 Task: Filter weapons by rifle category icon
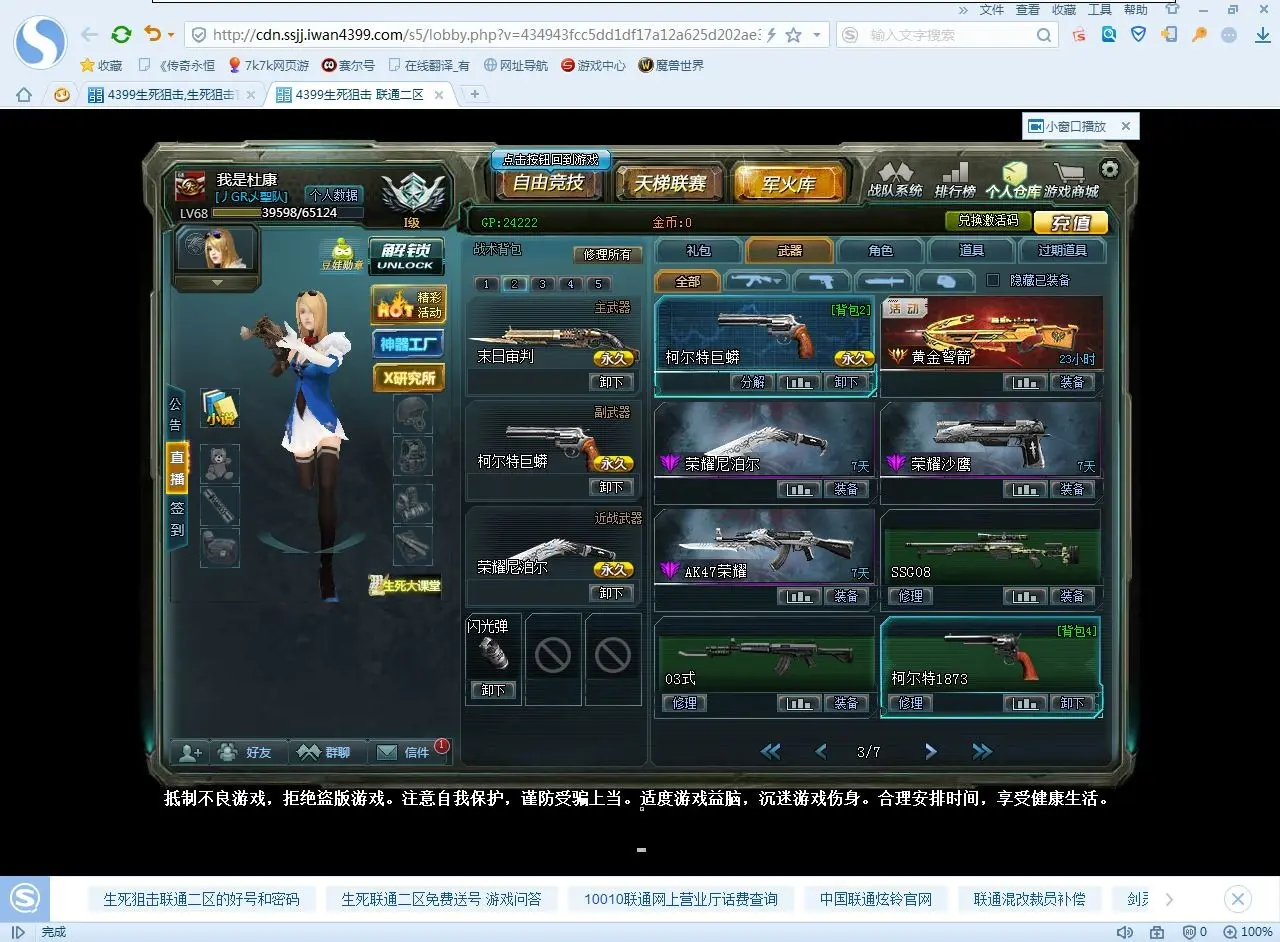756,281
